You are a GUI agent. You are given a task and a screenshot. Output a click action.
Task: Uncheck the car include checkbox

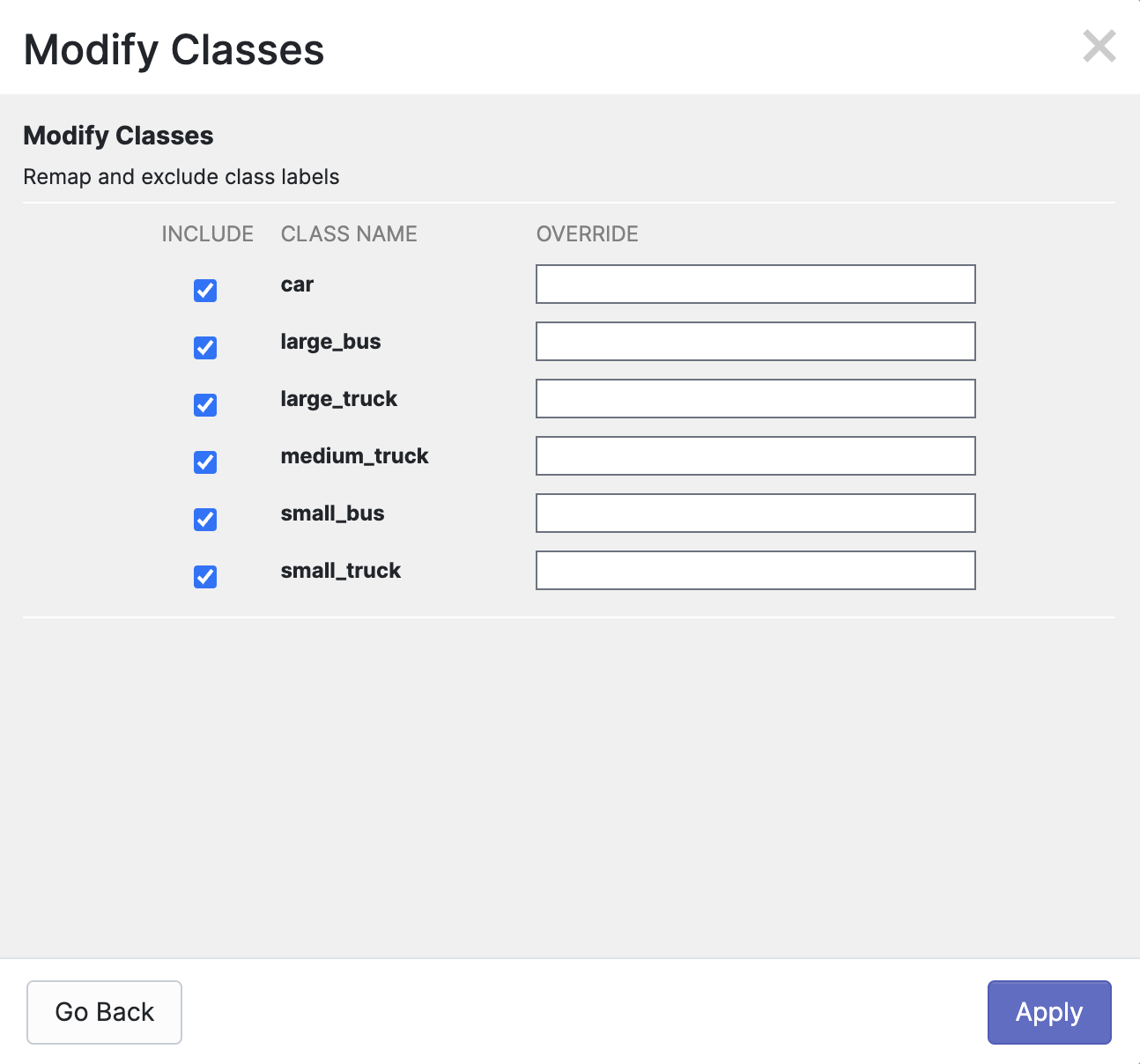coord(205,291)
